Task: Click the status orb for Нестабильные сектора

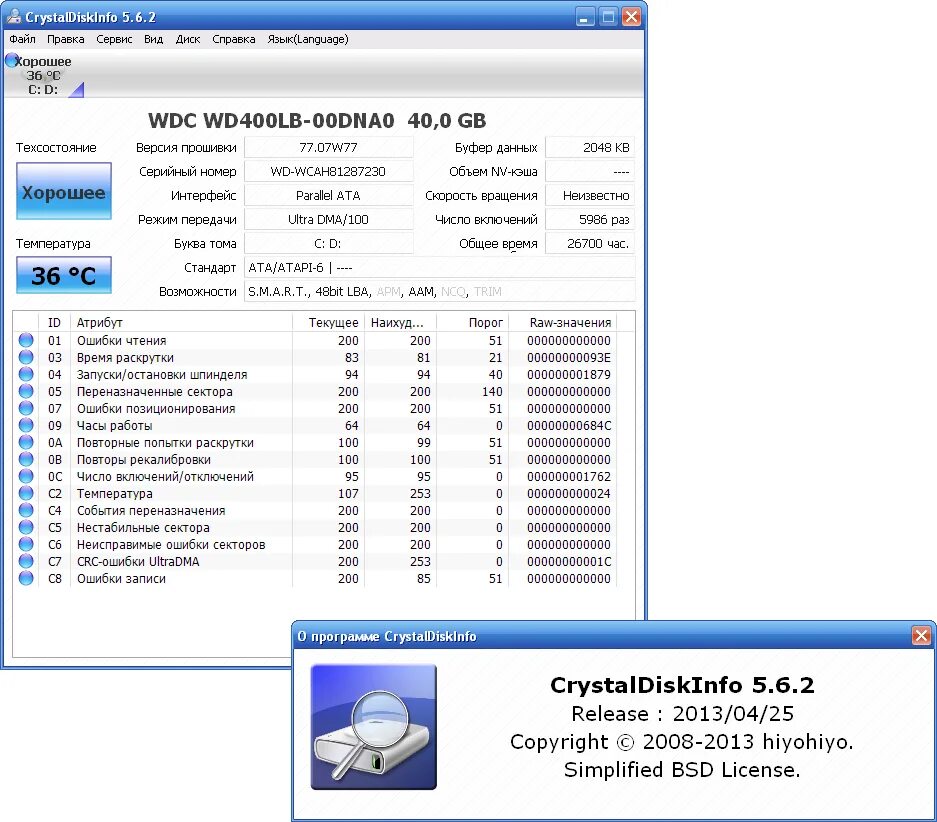Action: point(26,527)
